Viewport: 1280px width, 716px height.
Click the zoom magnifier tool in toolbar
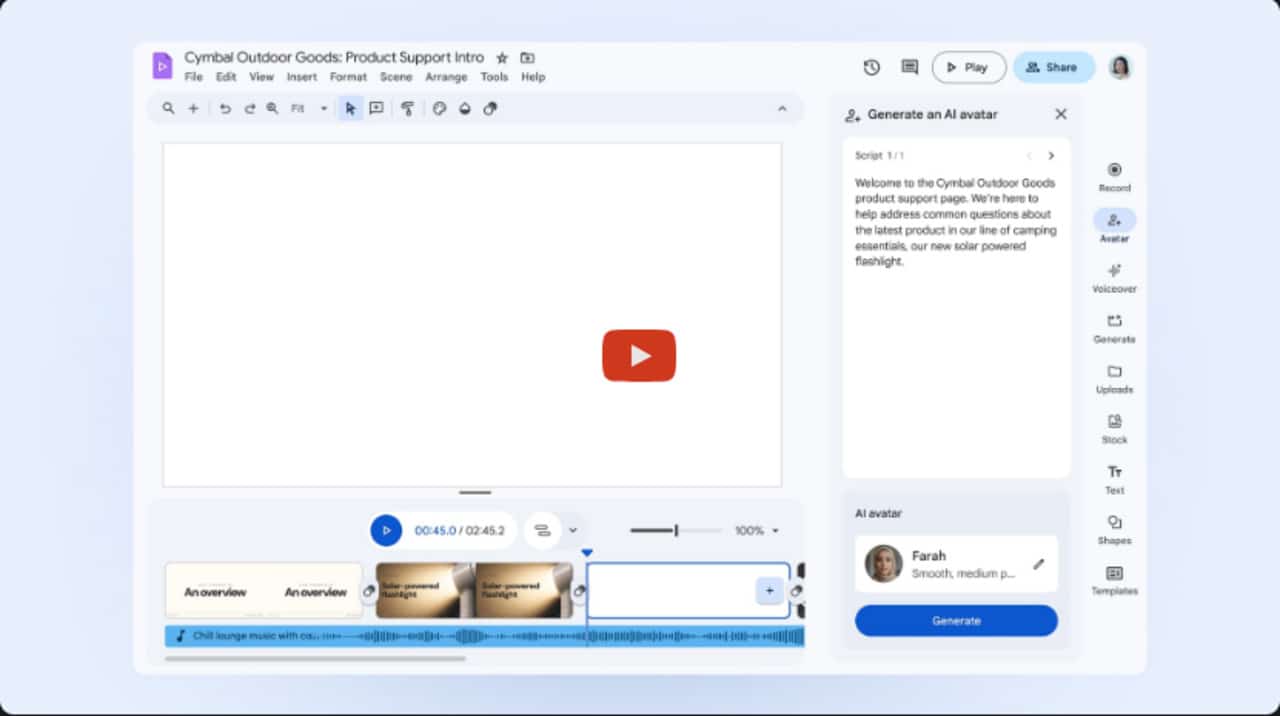273,108
